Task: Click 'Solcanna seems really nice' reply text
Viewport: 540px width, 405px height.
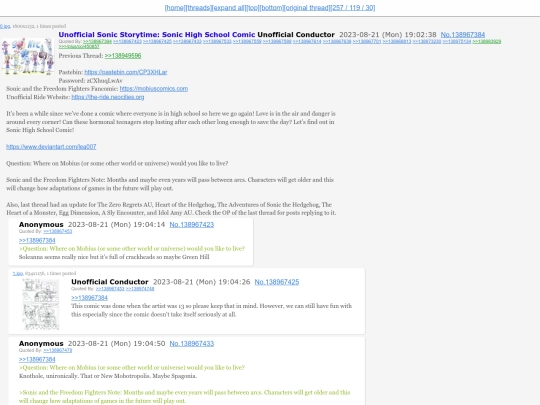Action: 114,257
